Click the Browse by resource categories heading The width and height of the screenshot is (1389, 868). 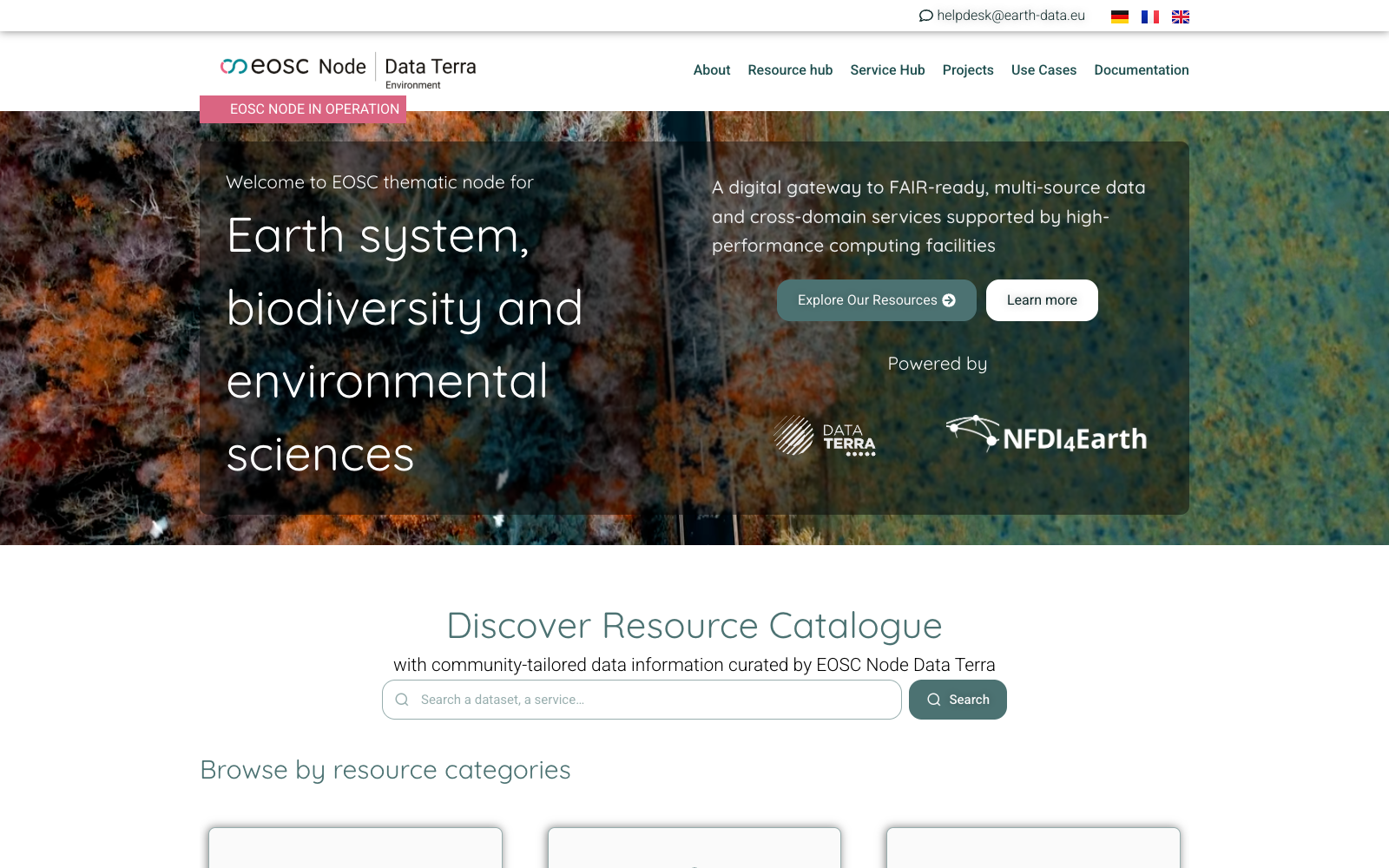(385, 770)
